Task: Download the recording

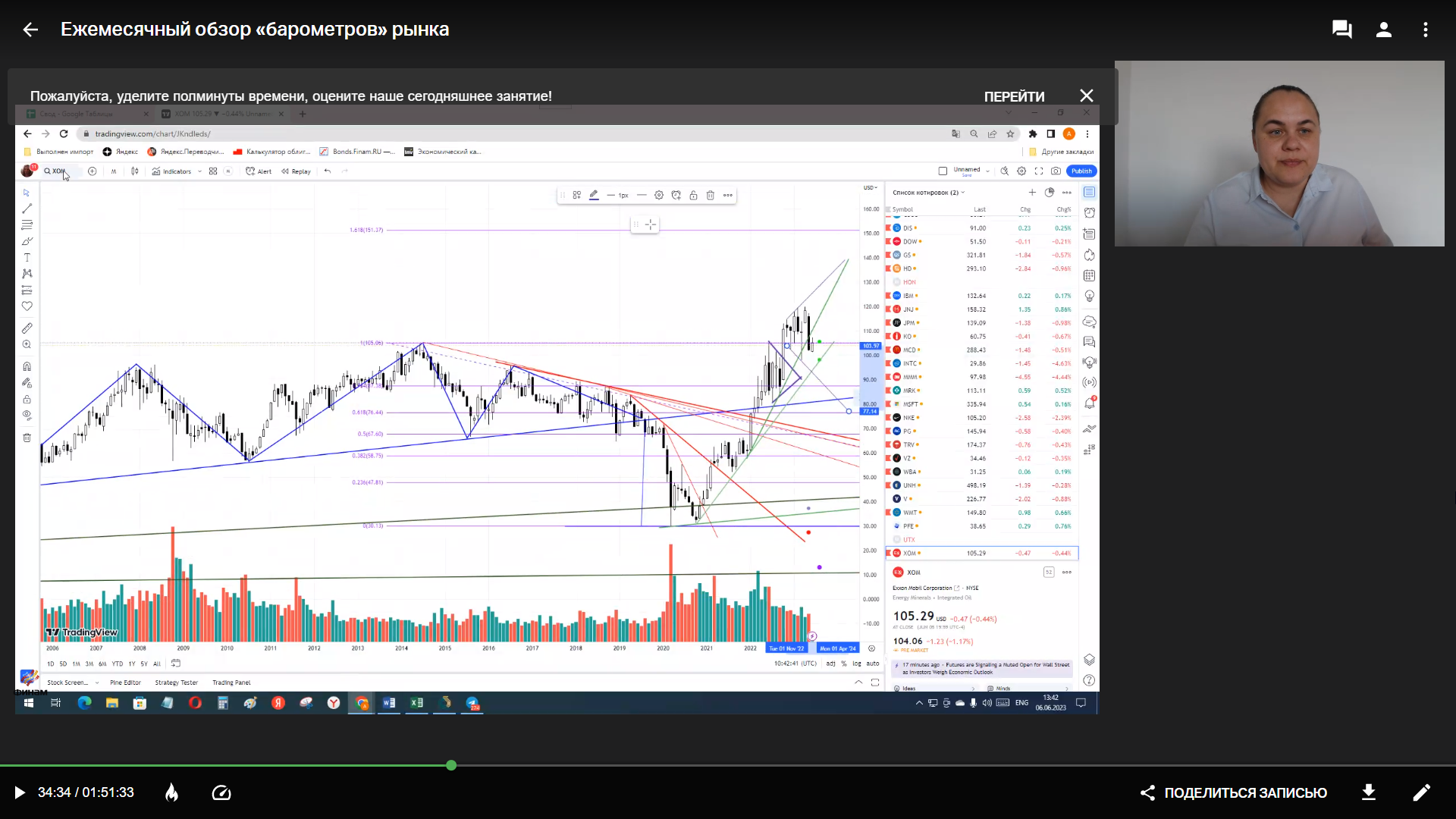Action: pos(1369,792)
